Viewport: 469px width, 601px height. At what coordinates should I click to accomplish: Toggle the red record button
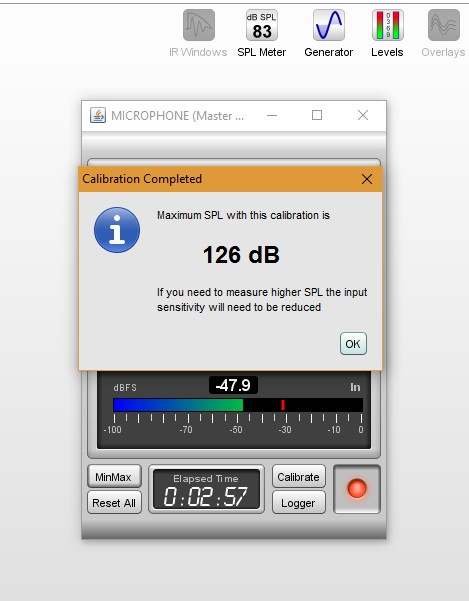[357, 489]
